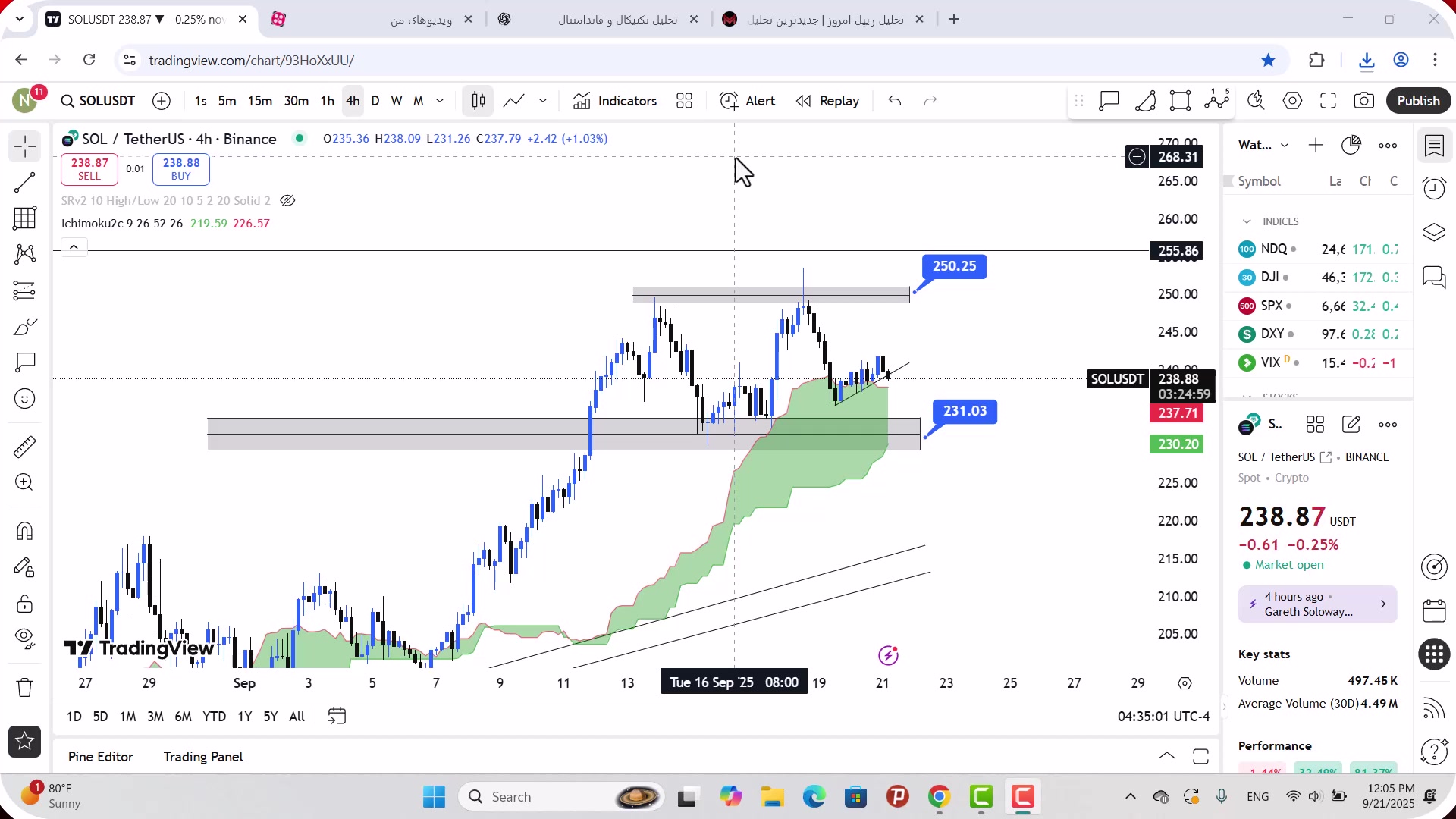Hide all drawings with eye icon
Viewport: 1456px width, 819px height.
click(x=25, y=639)
